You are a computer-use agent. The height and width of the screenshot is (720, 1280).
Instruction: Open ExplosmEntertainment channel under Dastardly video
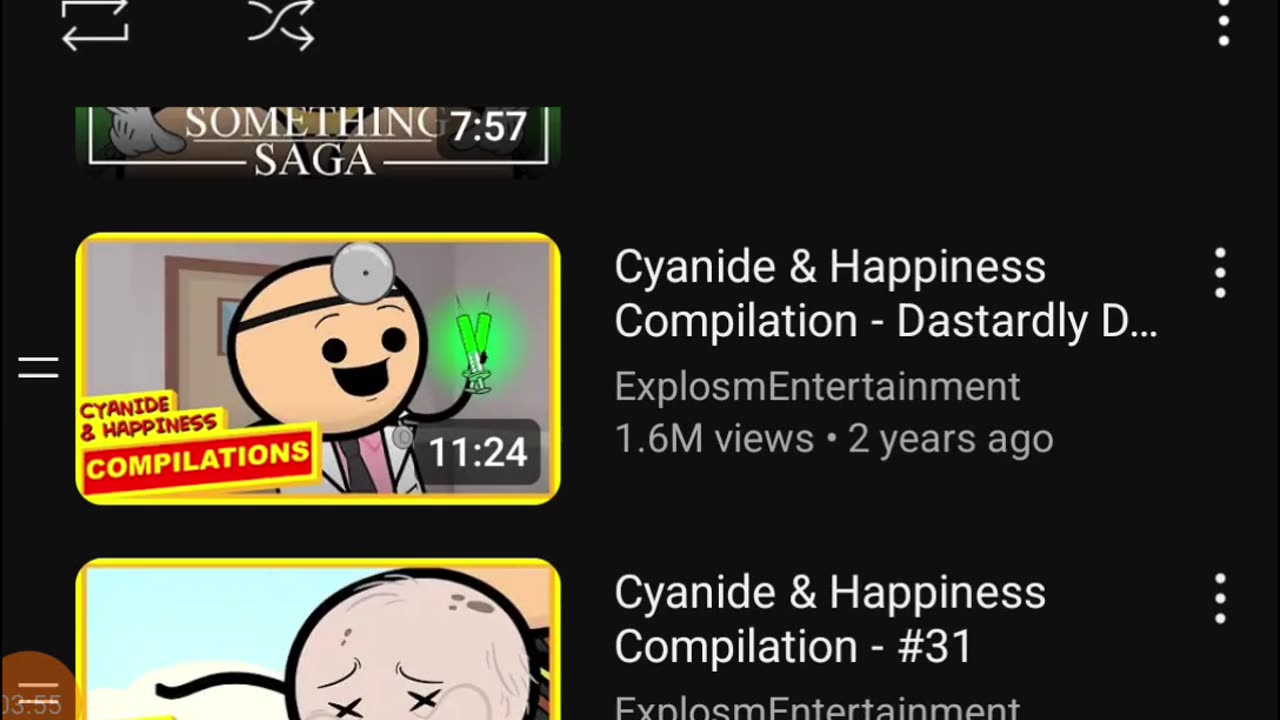(817, 387)
